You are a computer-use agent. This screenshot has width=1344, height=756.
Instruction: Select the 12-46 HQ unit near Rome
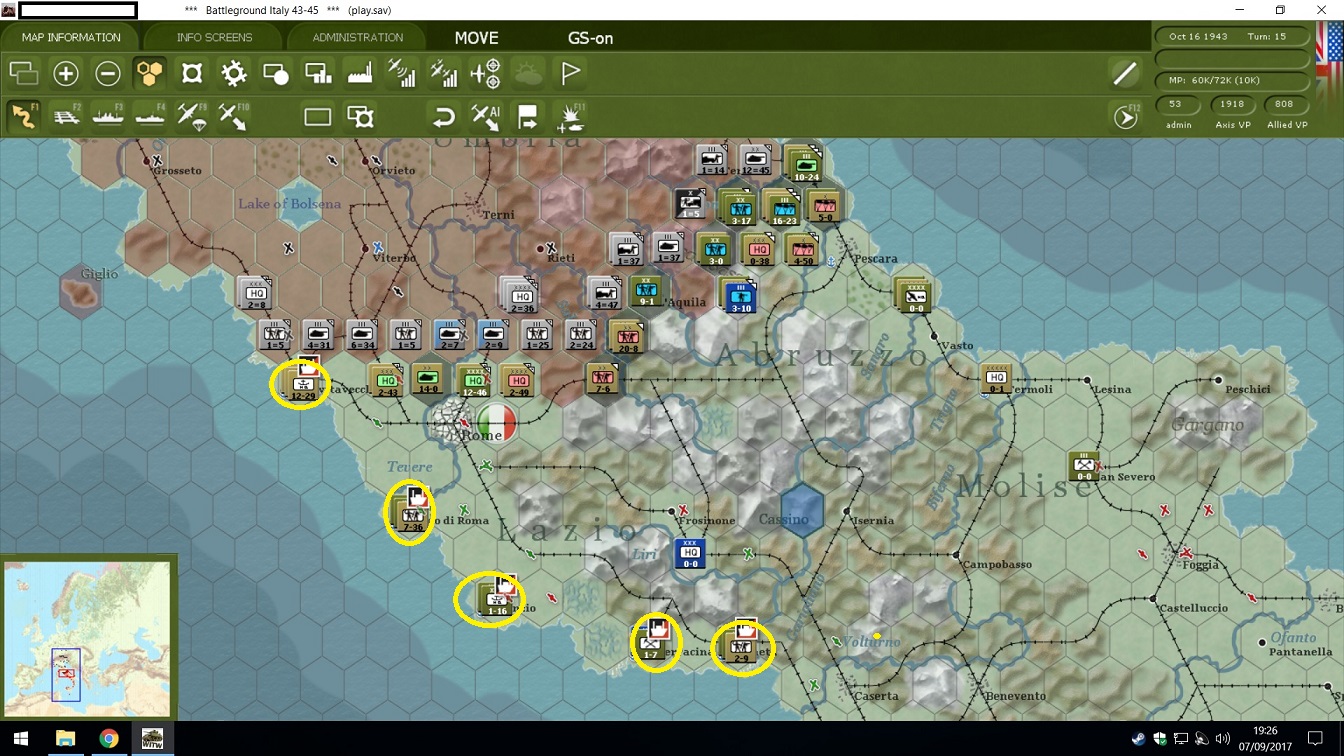click(x=475, y=380)
